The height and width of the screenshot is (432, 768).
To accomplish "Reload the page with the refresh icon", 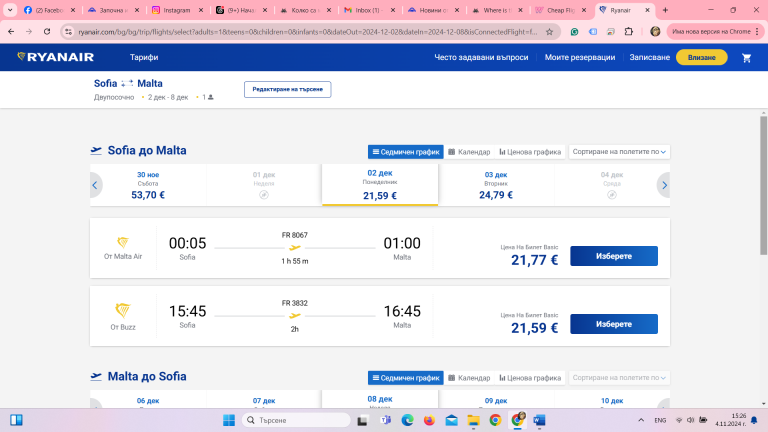I will click(49, 31).
